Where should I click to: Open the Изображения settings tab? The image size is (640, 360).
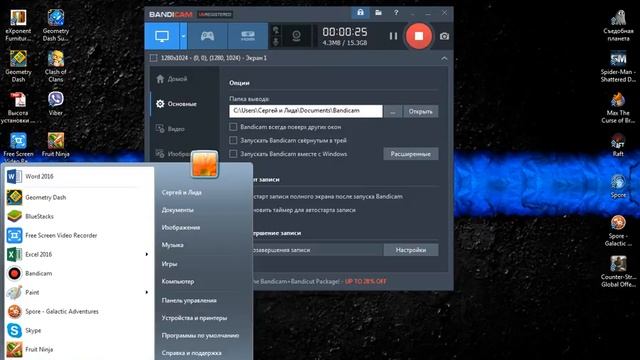[x=173, y=154]
